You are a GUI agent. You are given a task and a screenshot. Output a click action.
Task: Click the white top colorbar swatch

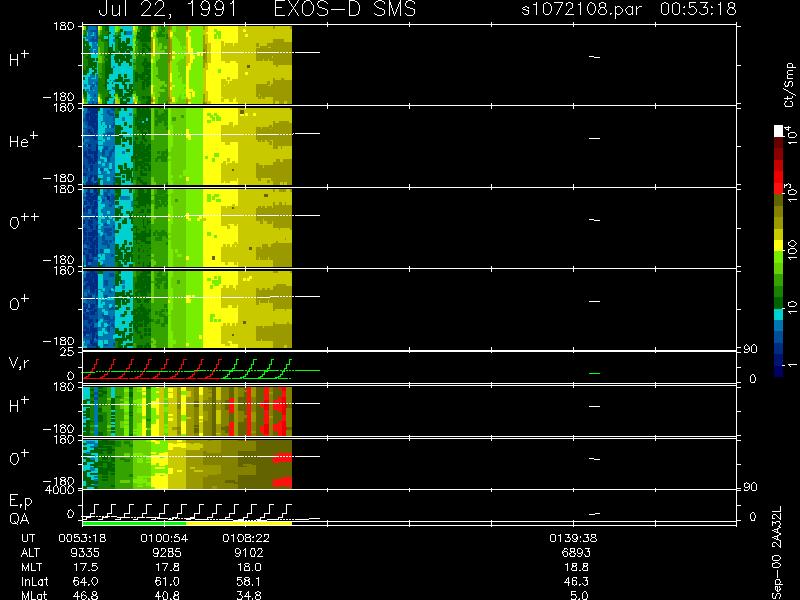pos(779,131)
